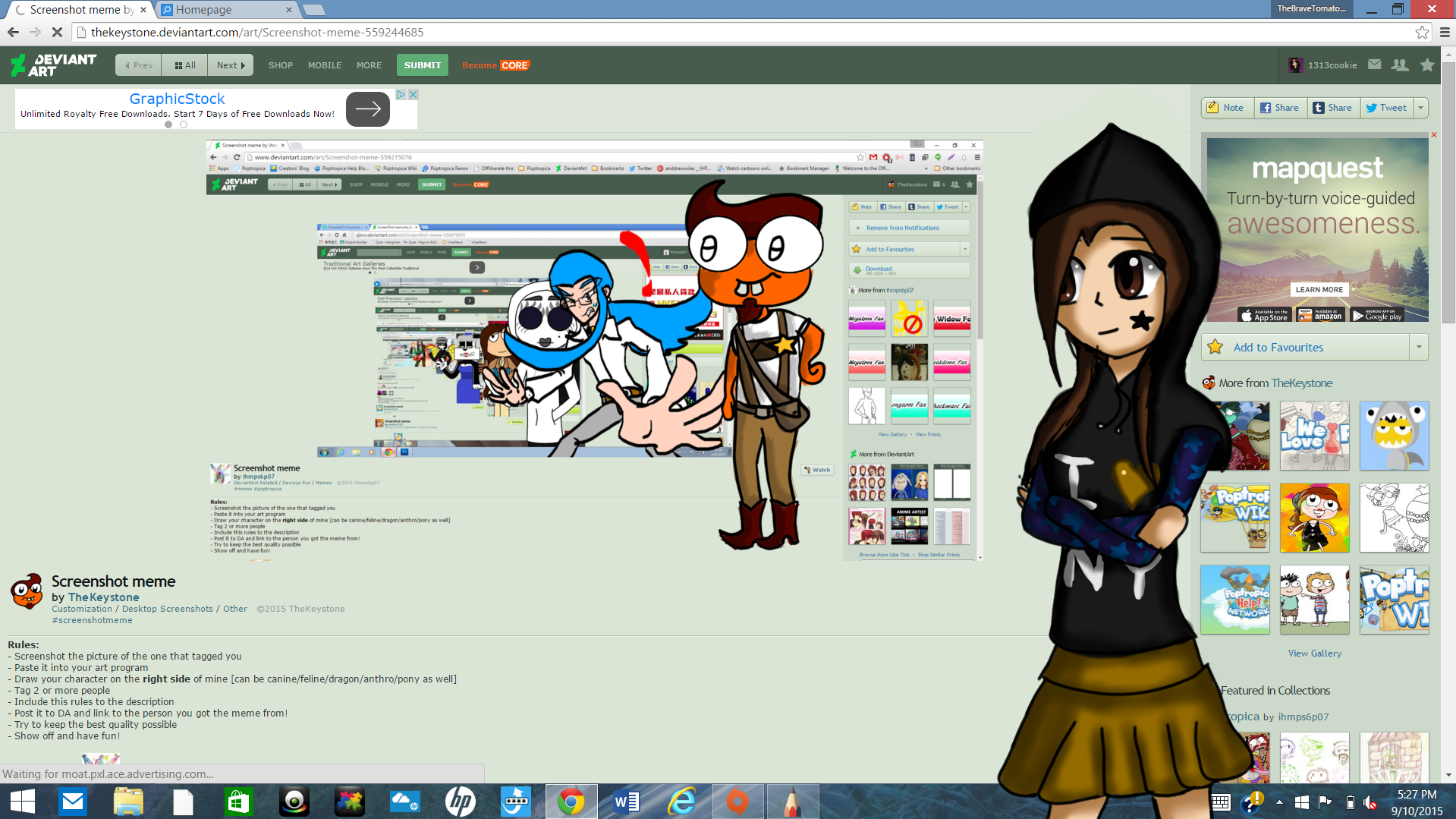The height and width of the screenshot is (819, 1456).
Task: Open the password manager taskbar icon
Action: (x=516, y=802)
